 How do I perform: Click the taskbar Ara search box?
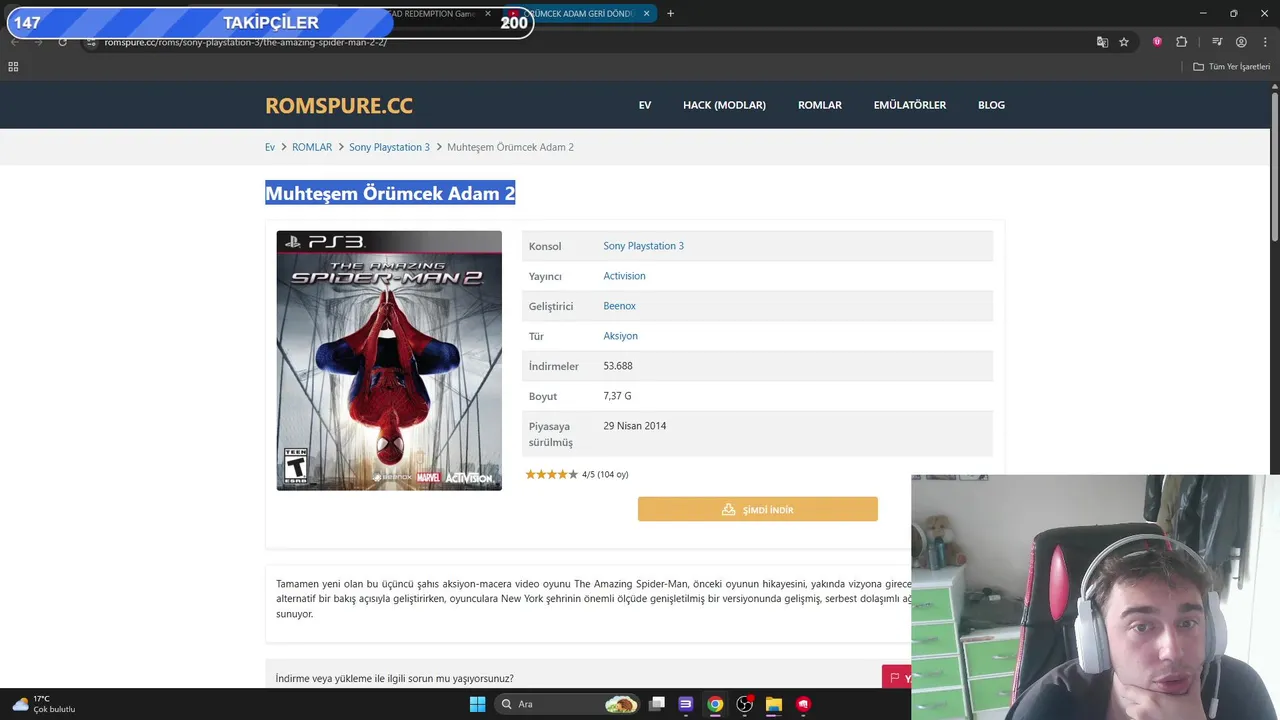click(x=568, y=704)
